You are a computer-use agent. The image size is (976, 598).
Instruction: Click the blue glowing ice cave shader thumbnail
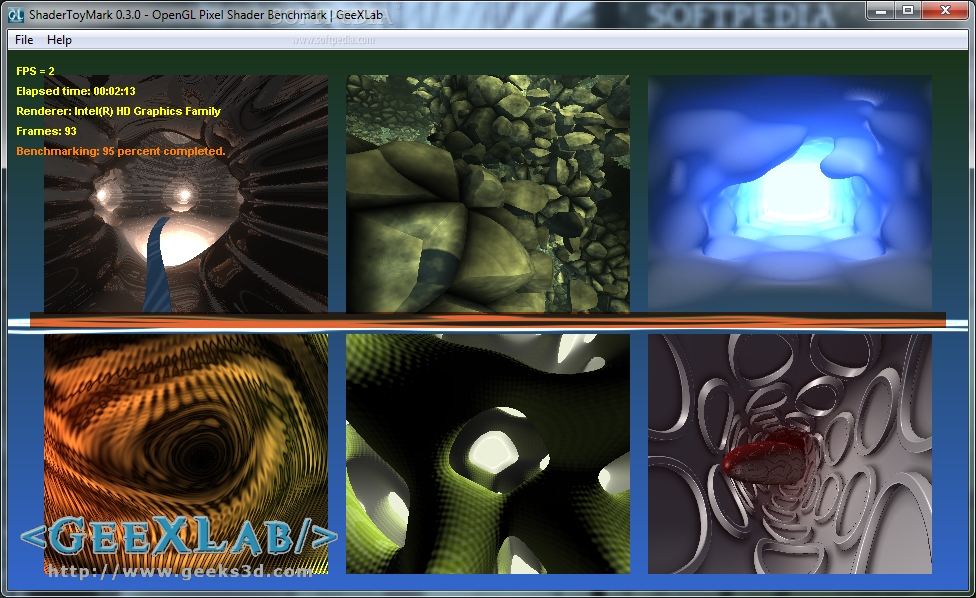(789, 192)
